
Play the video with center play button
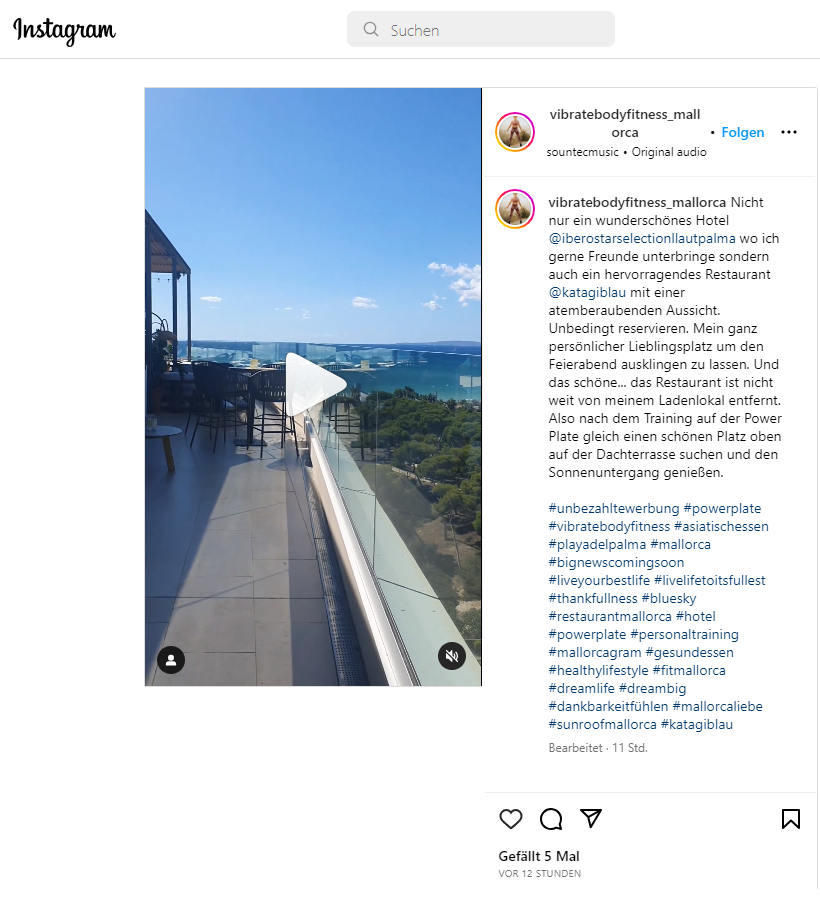(314, 385)
